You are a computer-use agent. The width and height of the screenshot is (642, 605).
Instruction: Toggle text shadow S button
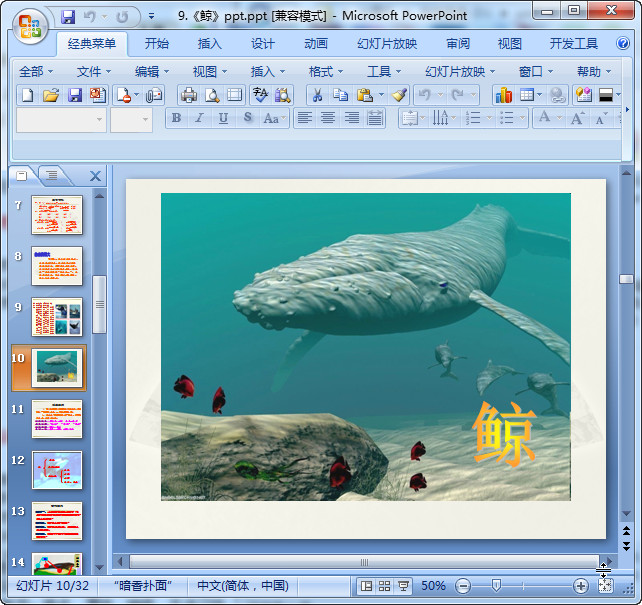point(247,118)
